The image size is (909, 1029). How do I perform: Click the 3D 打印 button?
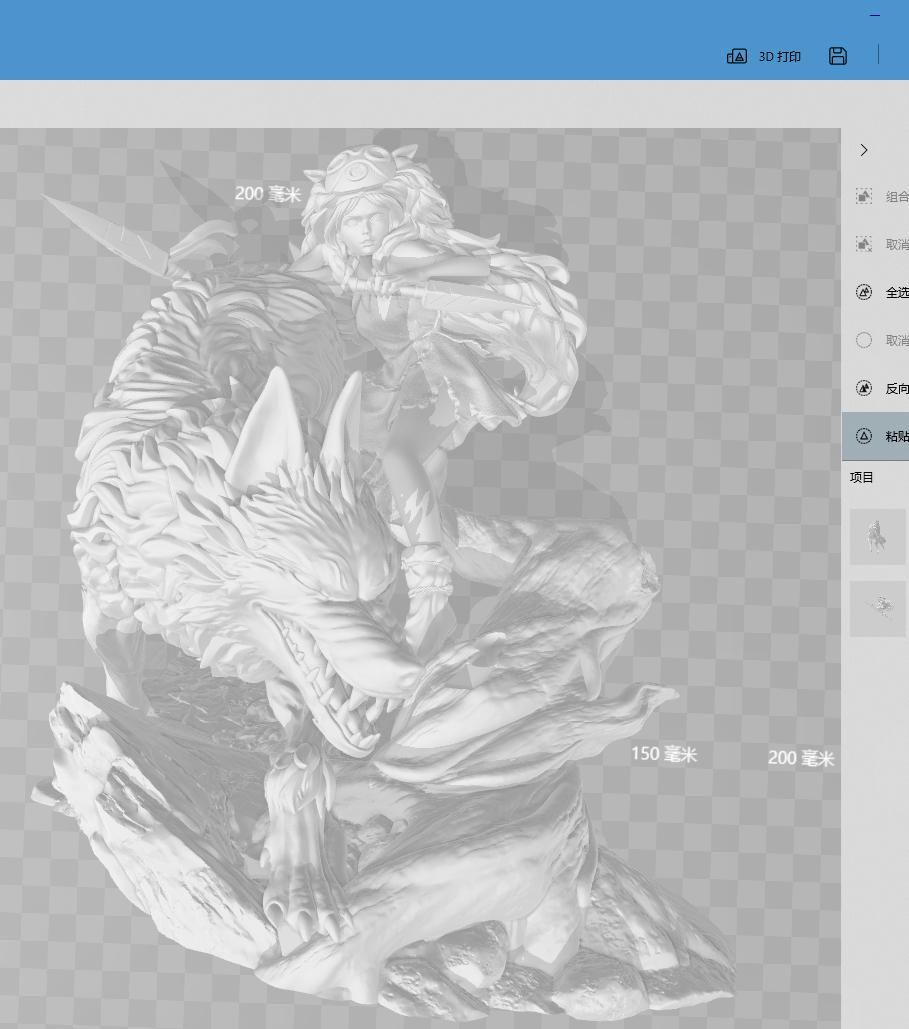click(763, 56)
